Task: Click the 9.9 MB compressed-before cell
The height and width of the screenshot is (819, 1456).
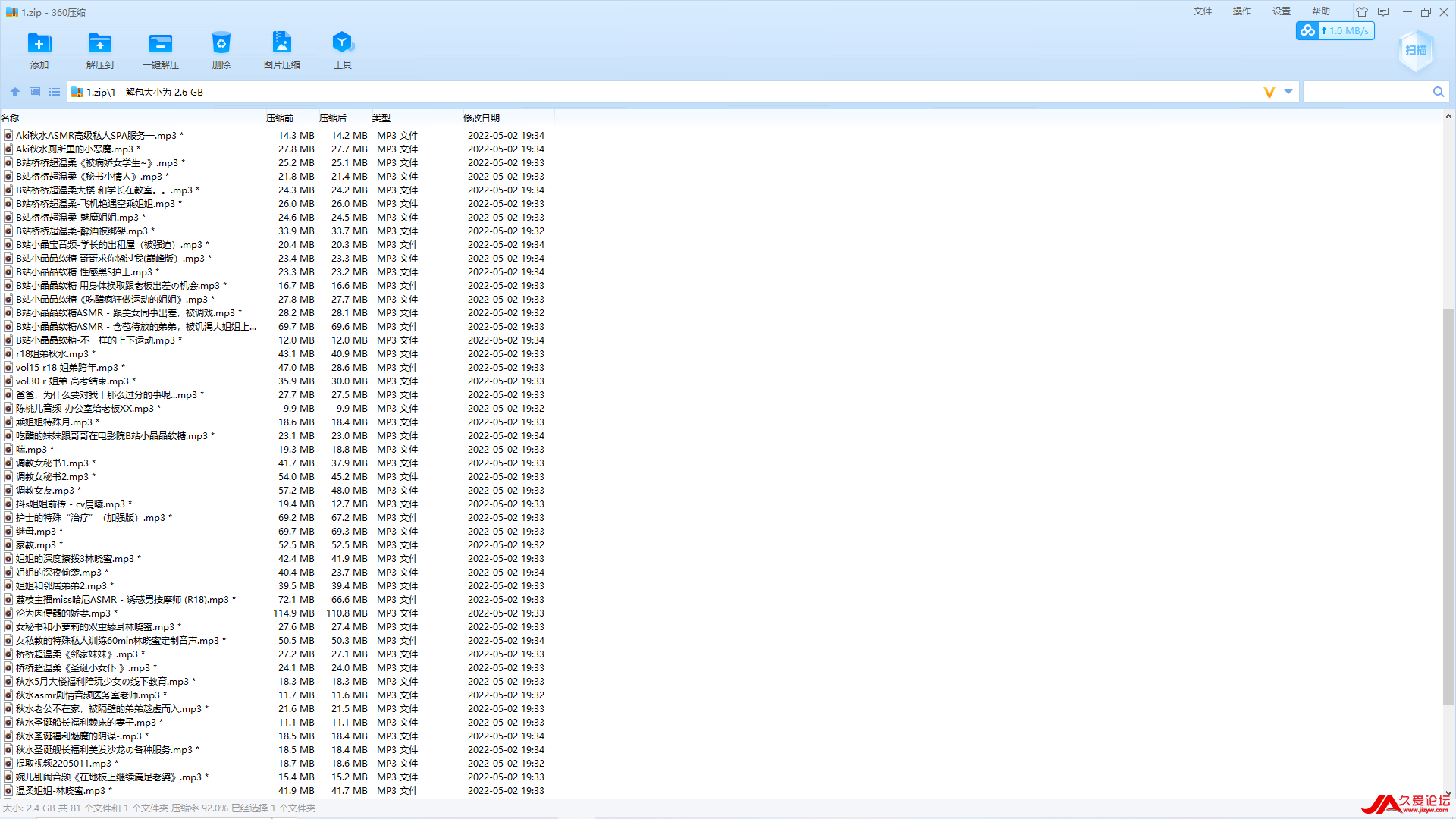Action: click(x=299, y=409)
